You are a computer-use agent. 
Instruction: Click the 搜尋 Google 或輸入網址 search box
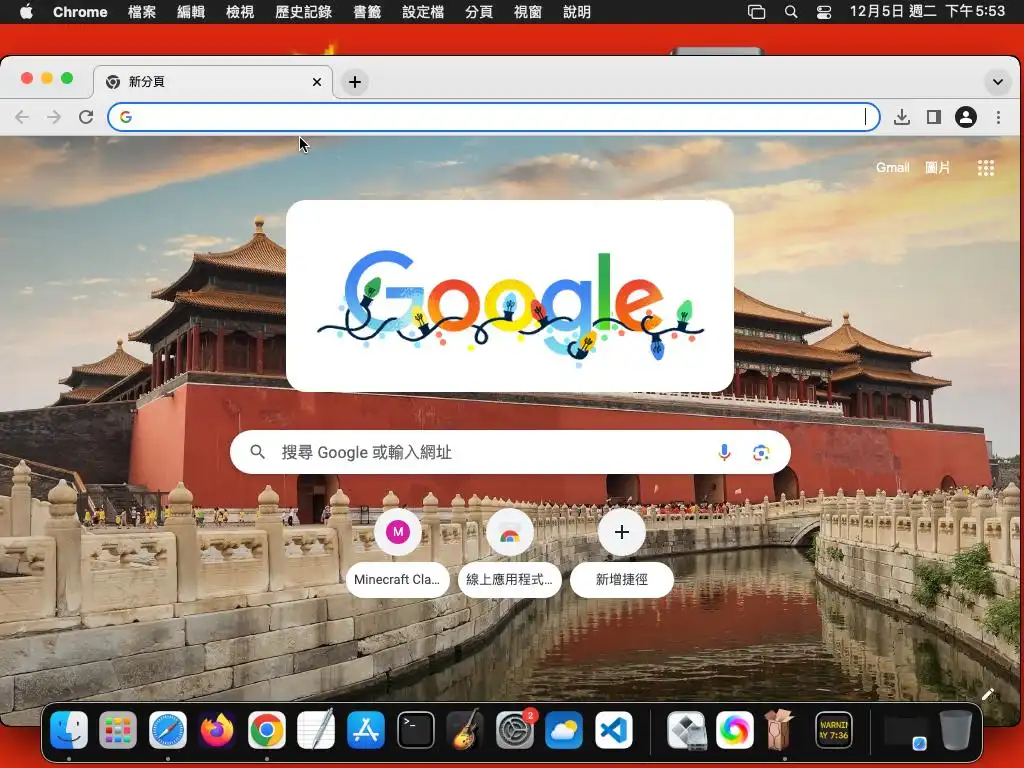coord(510,452)
